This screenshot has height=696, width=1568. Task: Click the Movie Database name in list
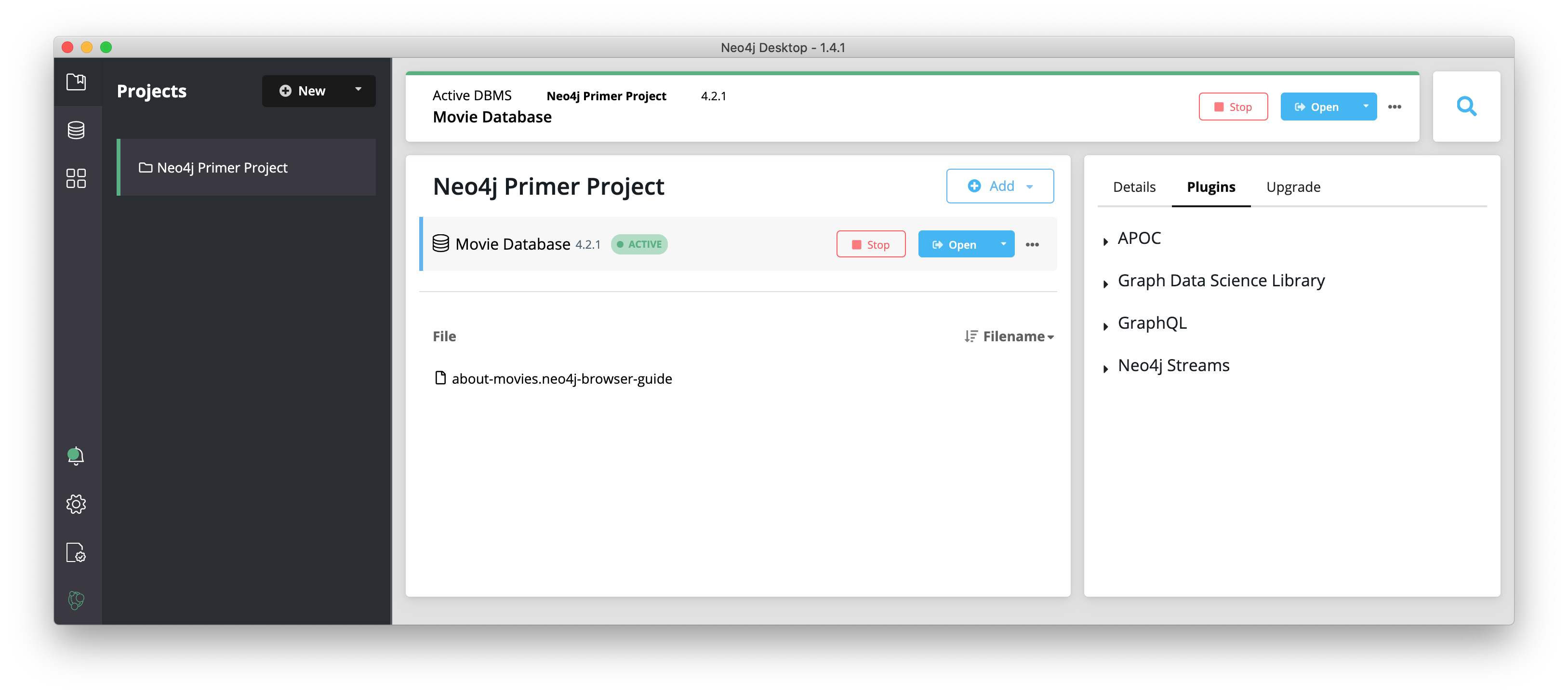tap(513, 244)
